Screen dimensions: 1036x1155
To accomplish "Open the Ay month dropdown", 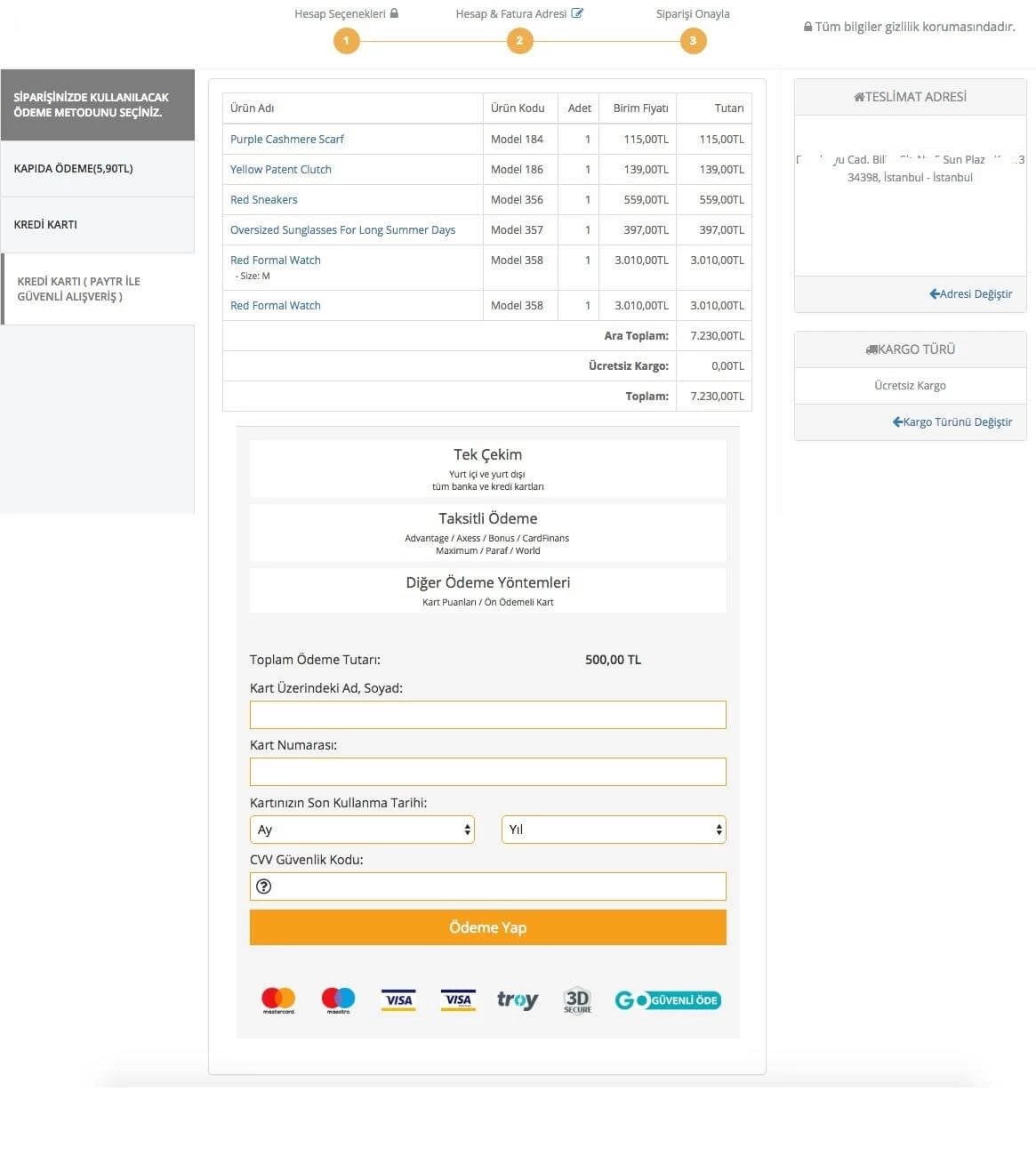I will tap(362, 829).
